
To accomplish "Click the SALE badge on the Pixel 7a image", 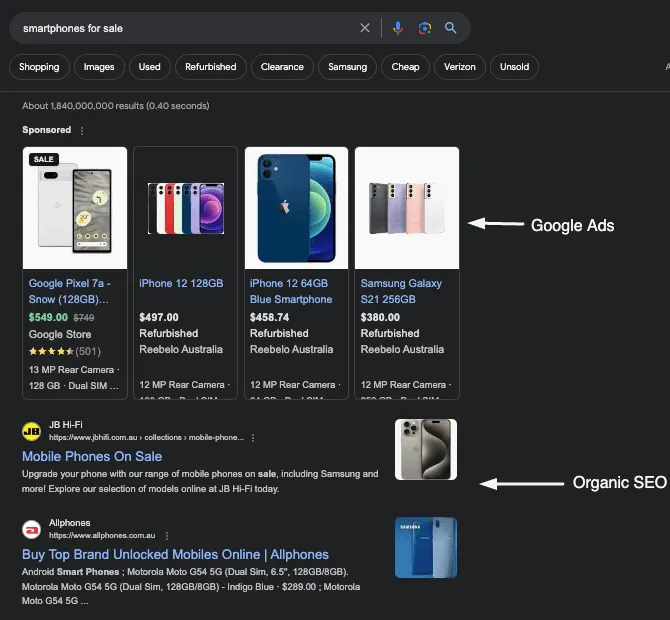I will [44, 159].
